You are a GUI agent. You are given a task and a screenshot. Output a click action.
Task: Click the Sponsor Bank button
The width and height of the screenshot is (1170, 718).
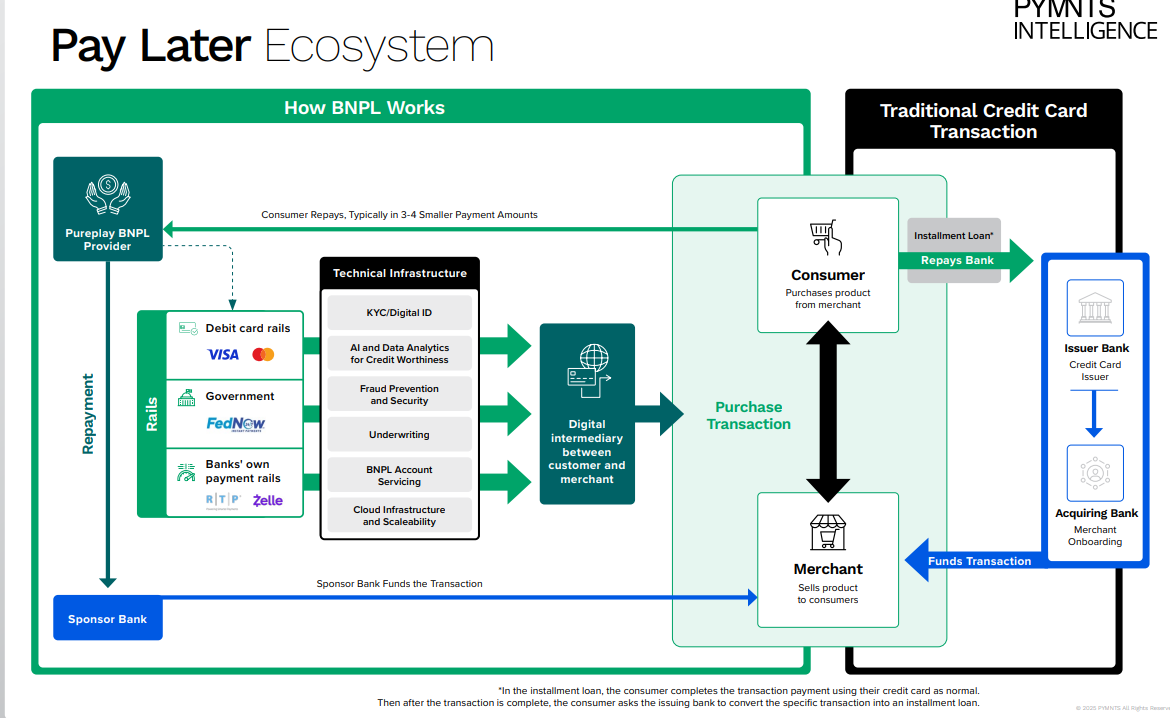point(107,617)
